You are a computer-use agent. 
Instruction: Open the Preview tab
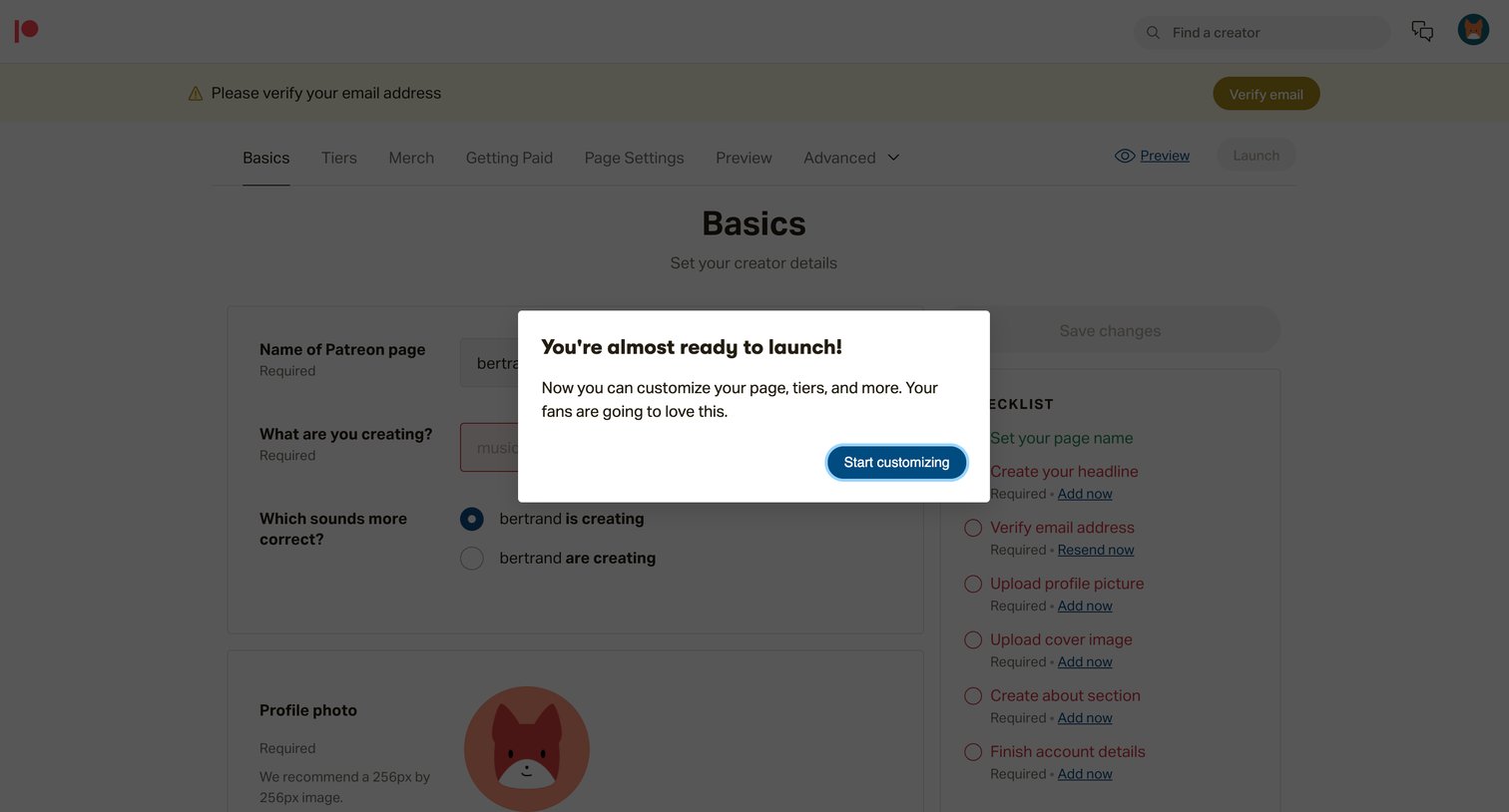click(x=744, y=158)
